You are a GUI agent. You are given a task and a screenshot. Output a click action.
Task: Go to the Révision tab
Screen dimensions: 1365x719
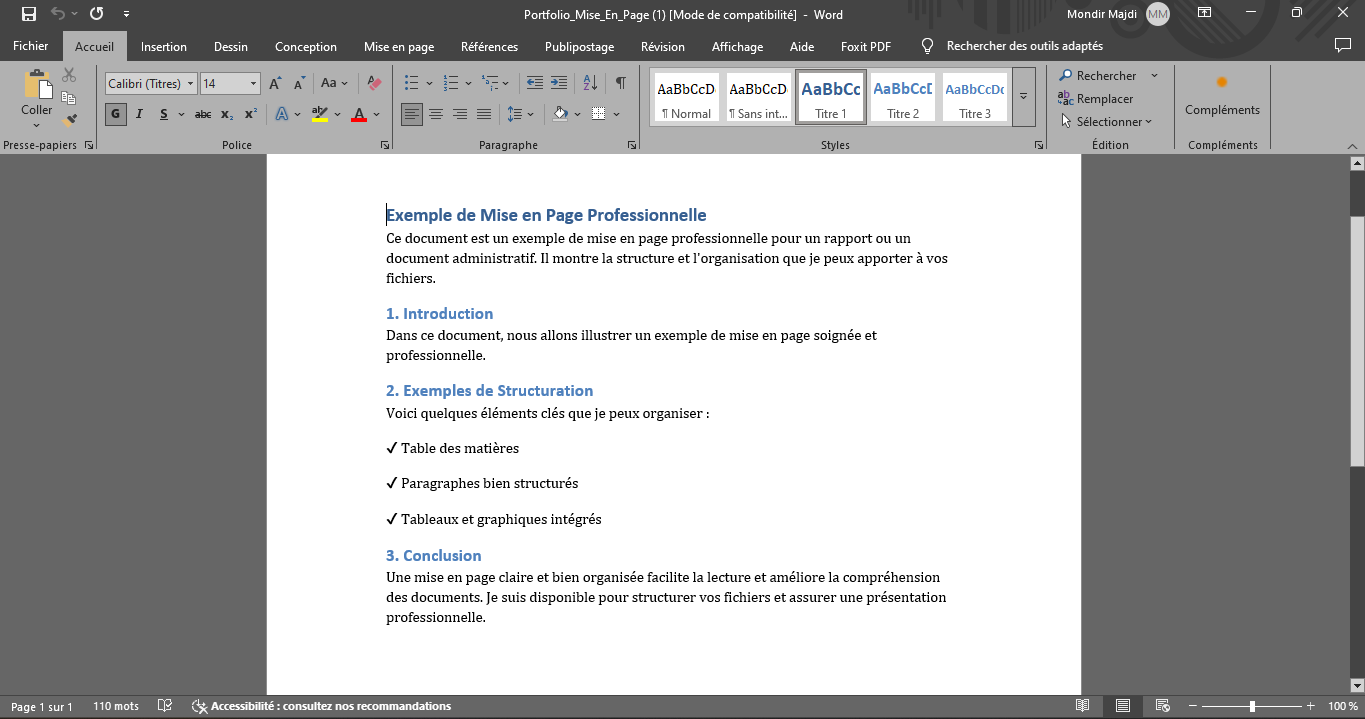pyautogui.click(x=663, y=46)
